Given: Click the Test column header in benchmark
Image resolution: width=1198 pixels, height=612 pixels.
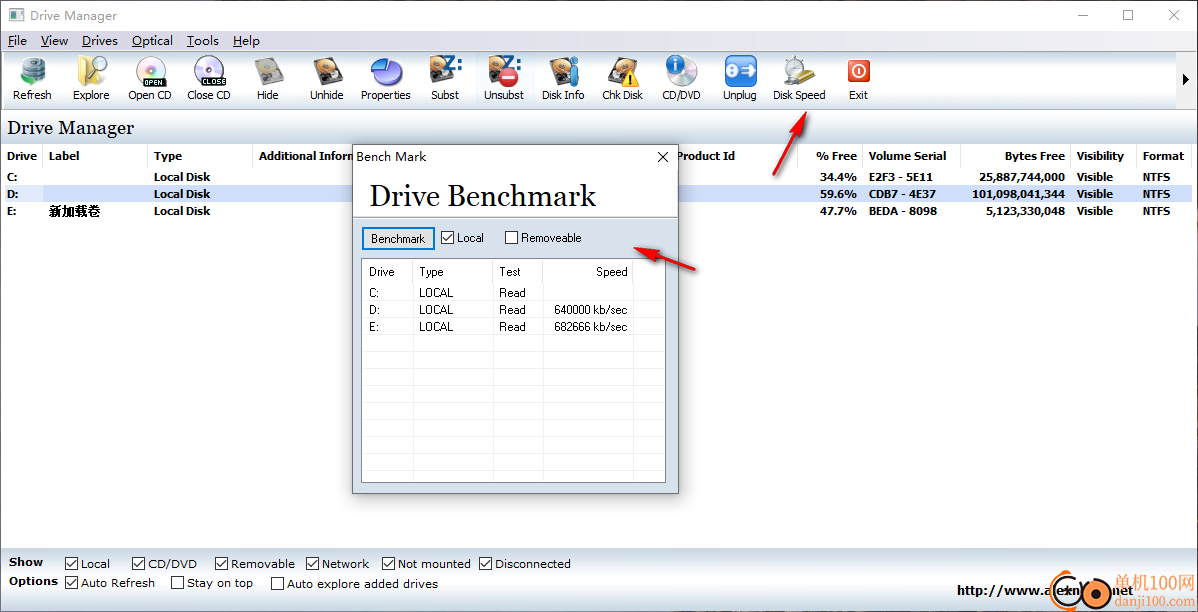Looking at the screenshot, I should [x=518, y=271].
